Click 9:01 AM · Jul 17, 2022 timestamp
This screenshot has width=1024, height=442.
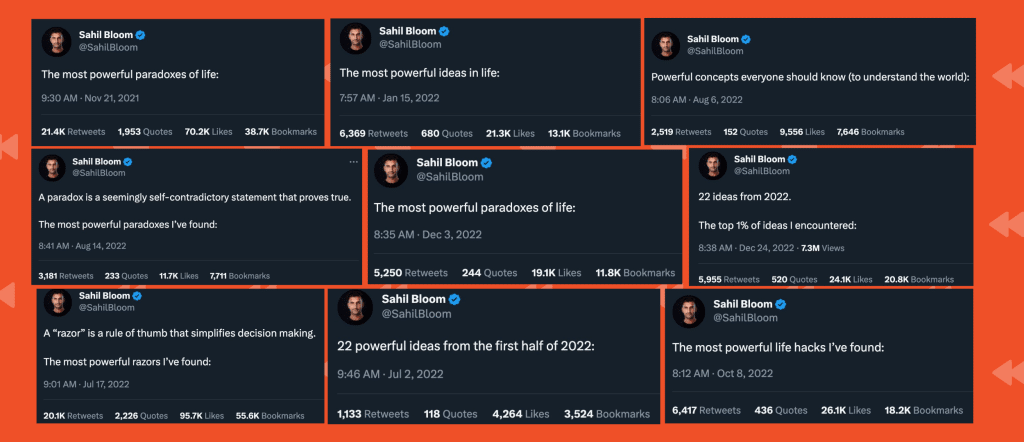pyautogui.click(x=86, y=384)
